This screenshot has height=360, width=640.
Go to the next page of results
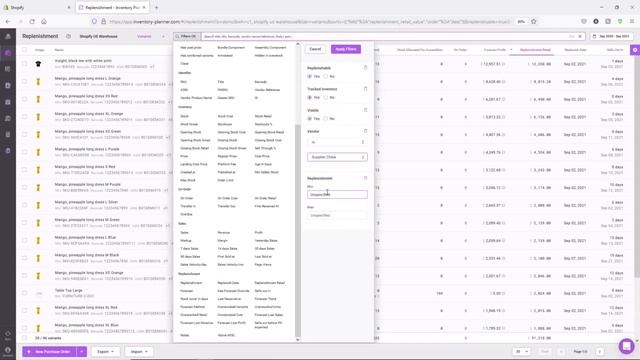coord(600,351)
